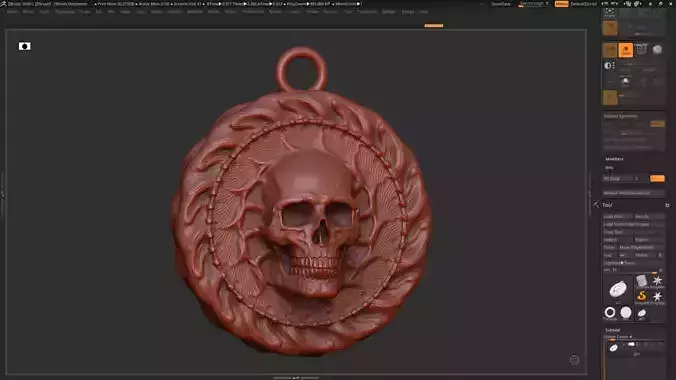
Task: Open the Alpha menu
Action: 12,12
